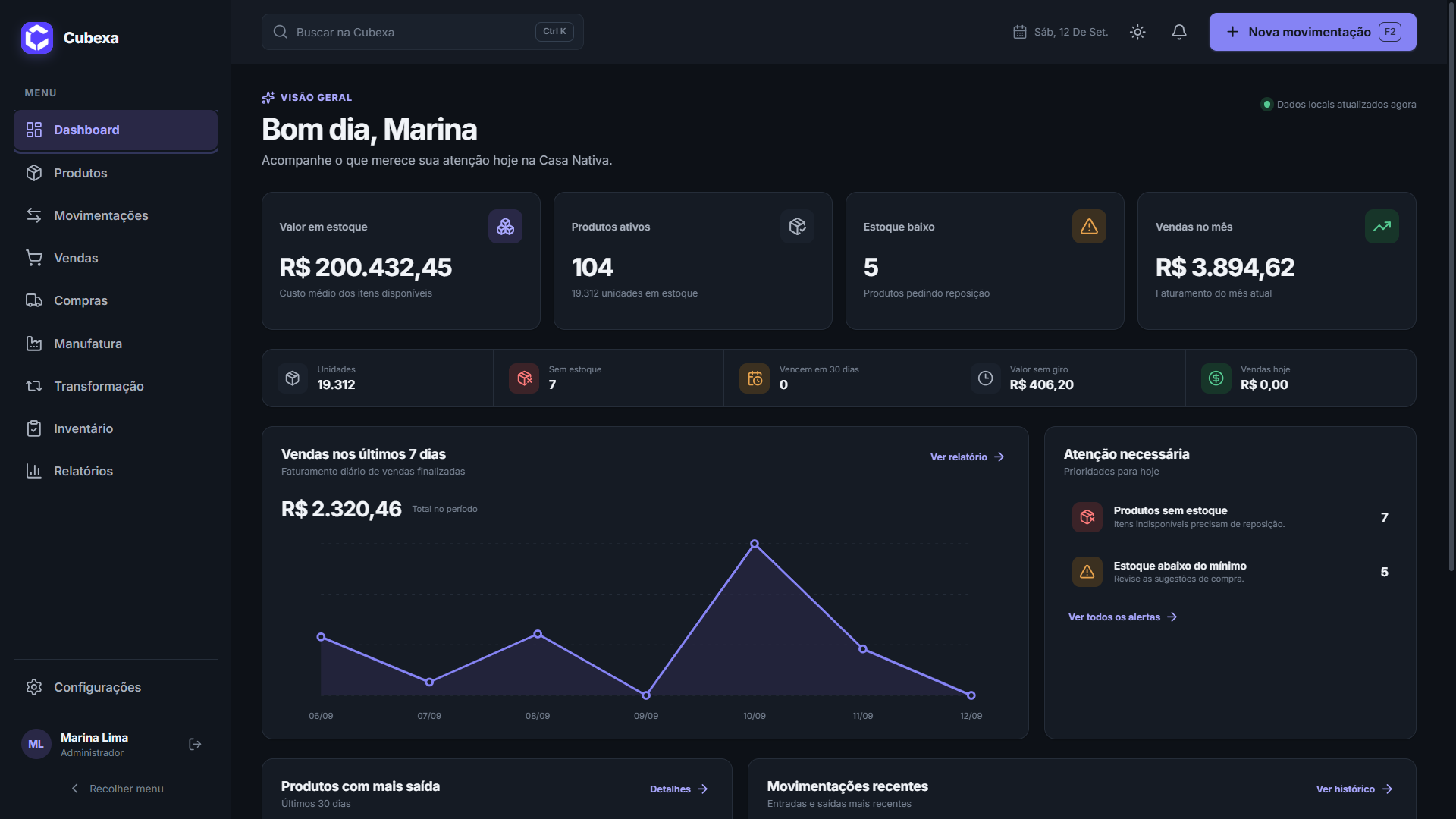Click the Sem estoque red icon
Image resolution: width=1456 pixels, height=819 pixels.
(x=524, y=378)
